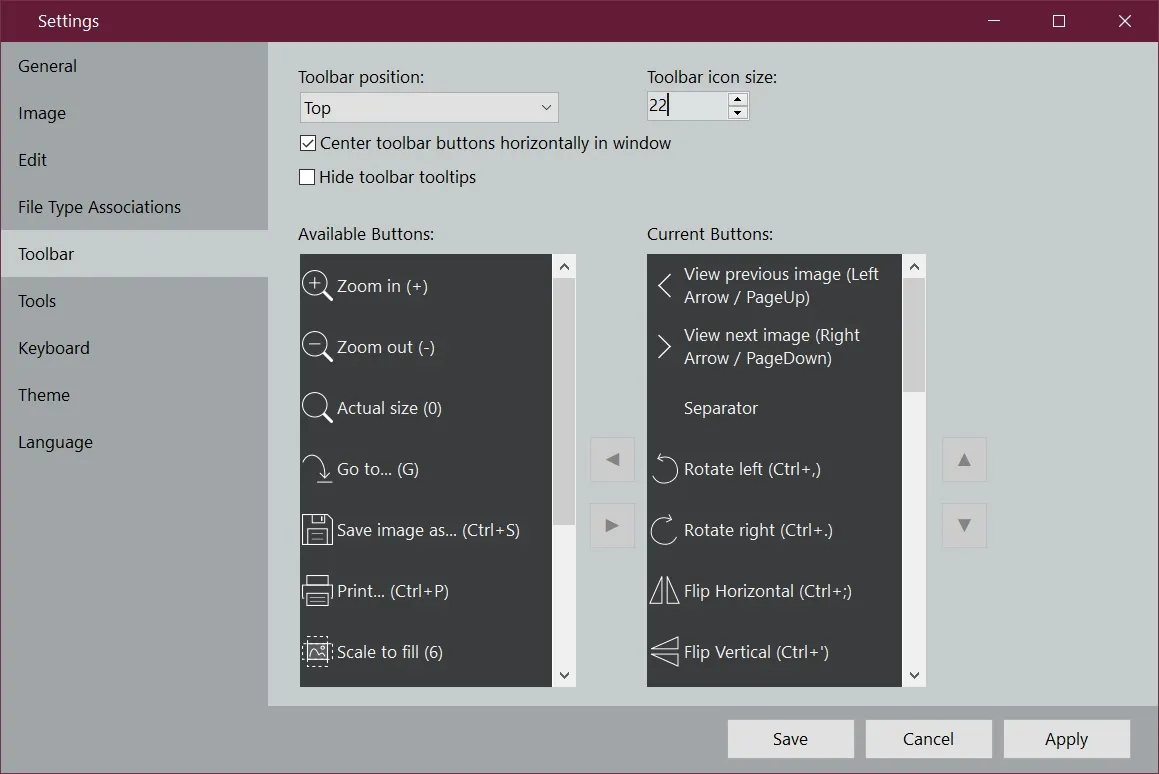Select 'Go to... (G)' list text
Image resolution: width=1159 pixels, height=774 pixels.
[x=378, y=469]
